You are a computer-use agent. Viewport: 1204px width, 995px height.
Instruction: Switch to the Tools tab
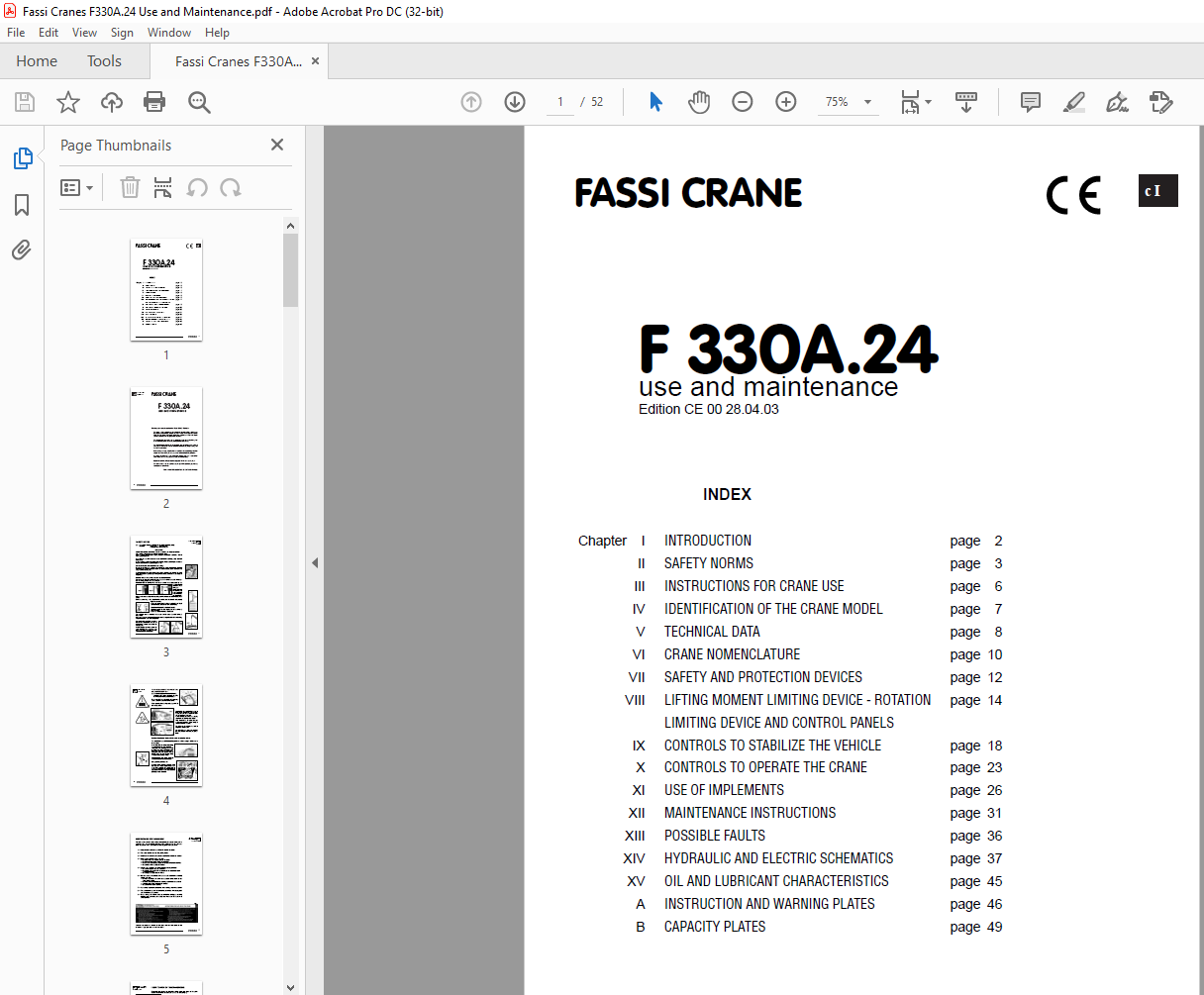coord(104,61)
